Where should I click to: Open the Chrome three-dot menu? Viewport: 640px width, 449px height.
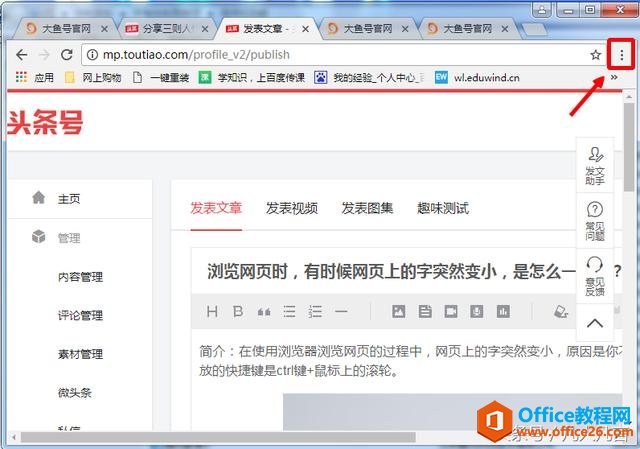(621, 55)
